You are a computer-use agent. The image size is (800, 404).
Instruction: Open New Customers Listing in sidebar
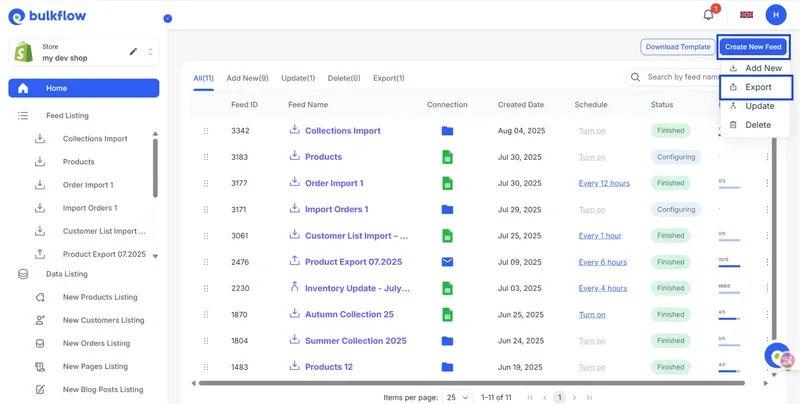[104, 320]
